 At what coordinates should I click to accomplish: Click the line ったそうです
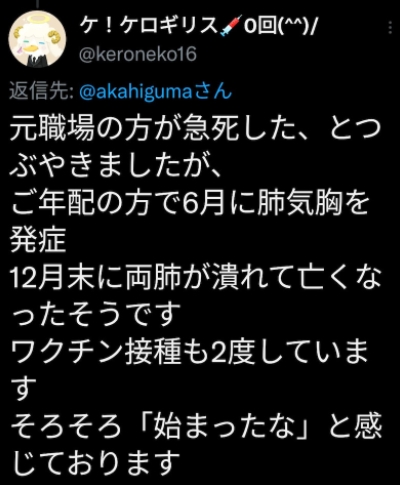coord(93,314)
